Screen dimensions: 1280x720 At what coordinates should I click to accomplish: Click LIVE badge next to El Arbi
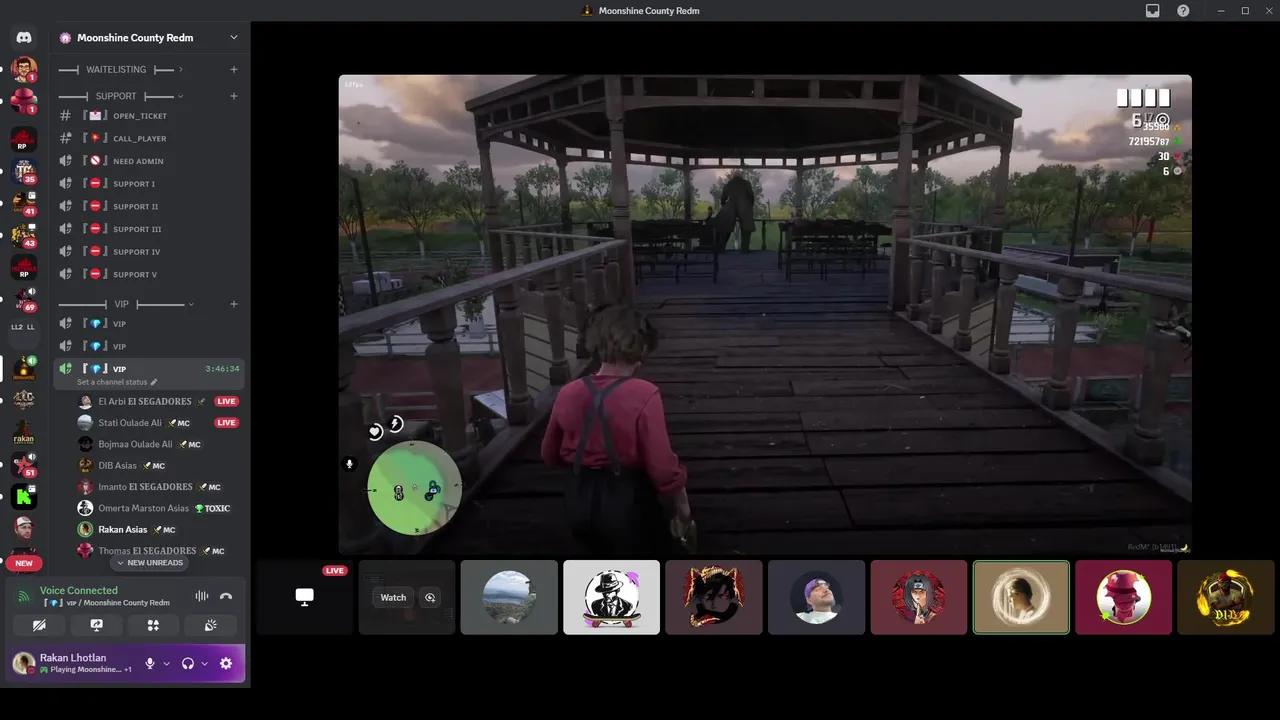click(x=226, y=401)
